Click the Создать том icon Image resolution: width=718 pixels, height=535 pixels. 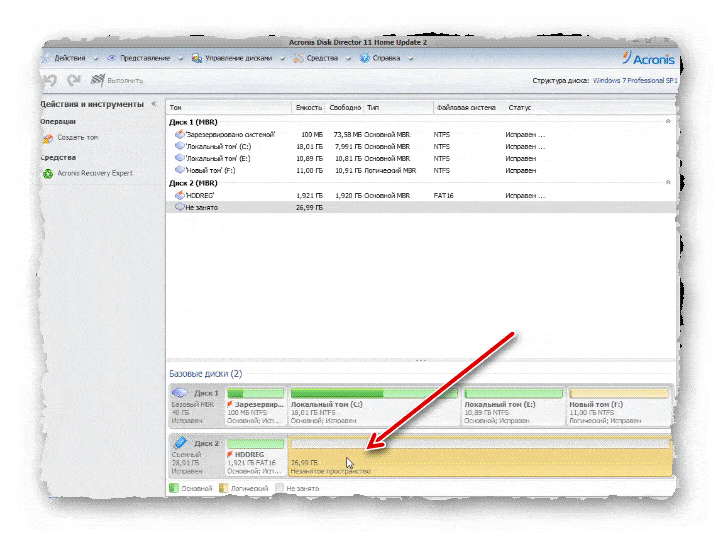48,138
